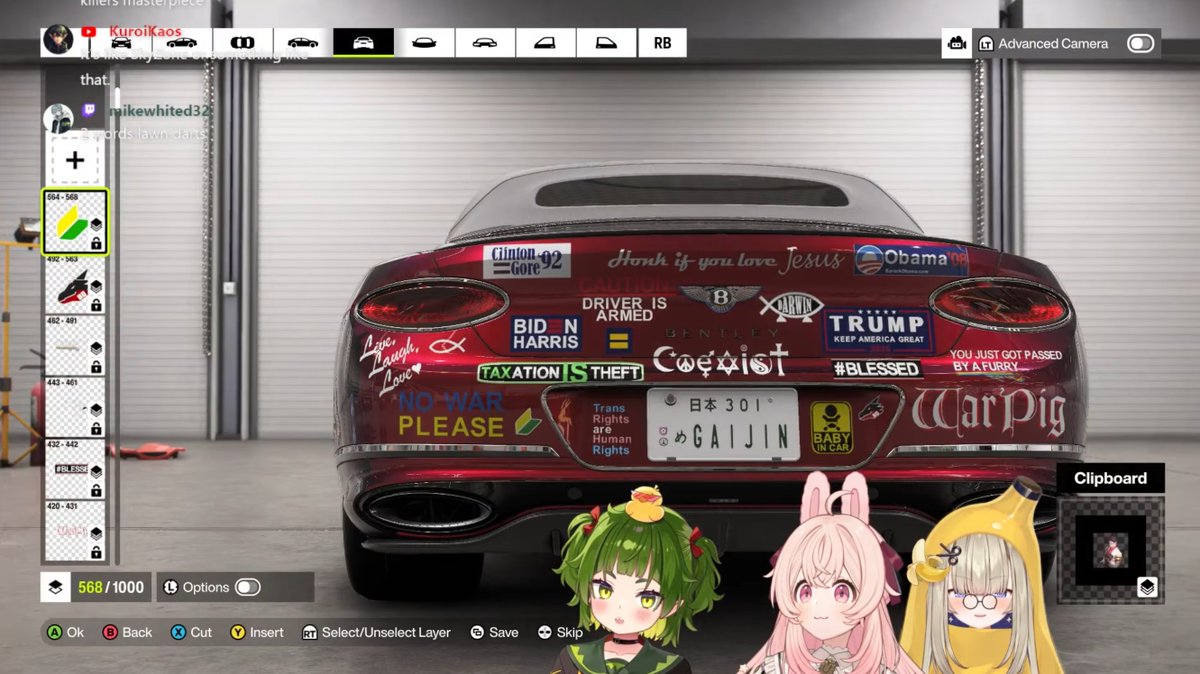Select layer group 462 - 491

(x=75, y=346)
